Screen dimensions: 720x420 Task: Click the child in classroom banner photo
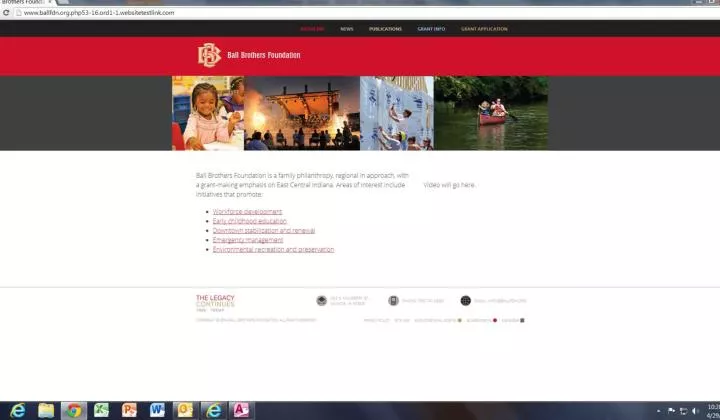coord(208,113)
